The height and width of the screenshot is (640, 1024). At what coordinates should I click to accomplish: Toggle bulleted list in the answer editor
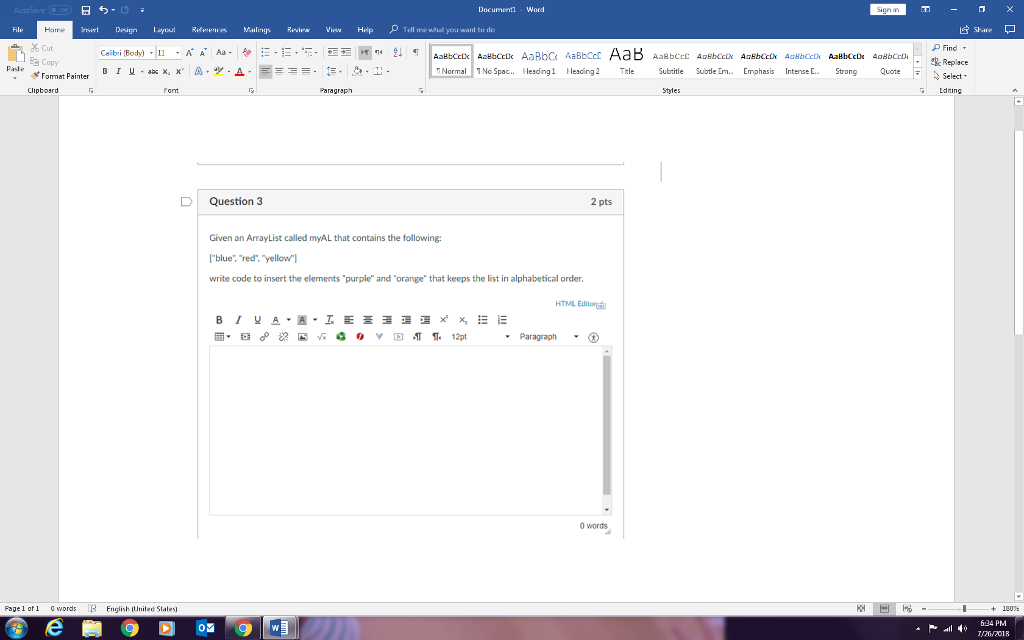(483, 319)
